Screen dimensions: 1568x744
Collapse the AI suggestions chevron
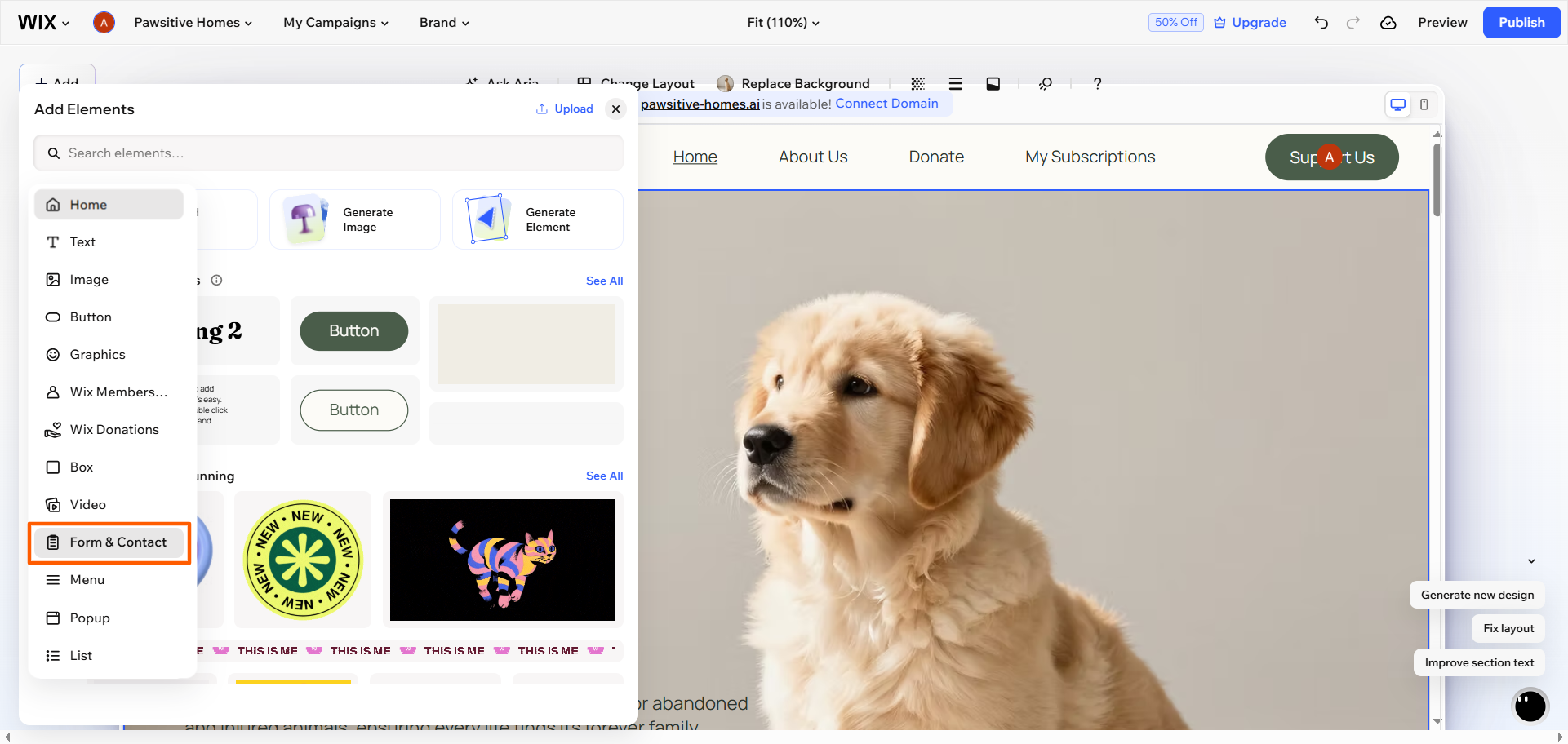click(x=1532, y=561)
